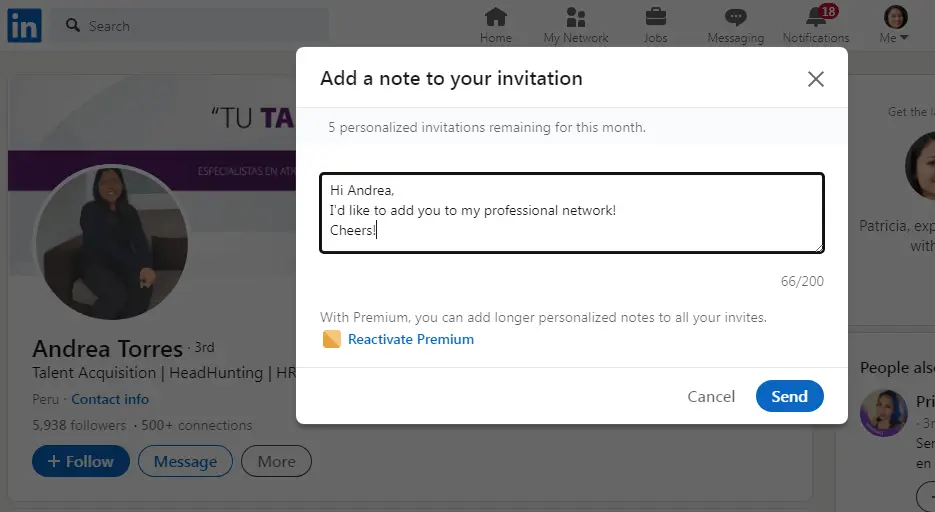The width and height of the screenshot is (935, 512).
Task: Open the Home icon in navigation
Action: (x=496, y=17)
